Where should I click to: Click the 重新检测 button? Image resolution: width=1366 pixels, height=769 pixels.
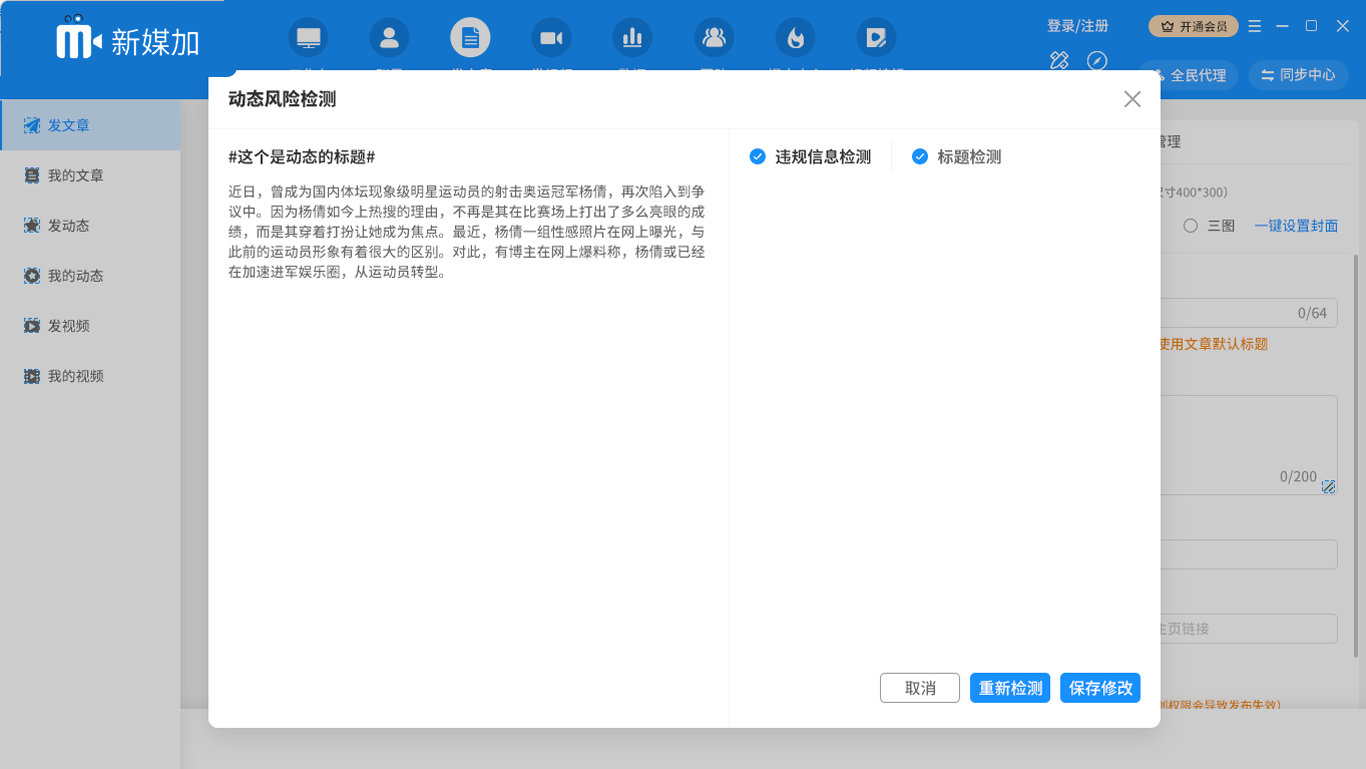[x=1010, y=688]
